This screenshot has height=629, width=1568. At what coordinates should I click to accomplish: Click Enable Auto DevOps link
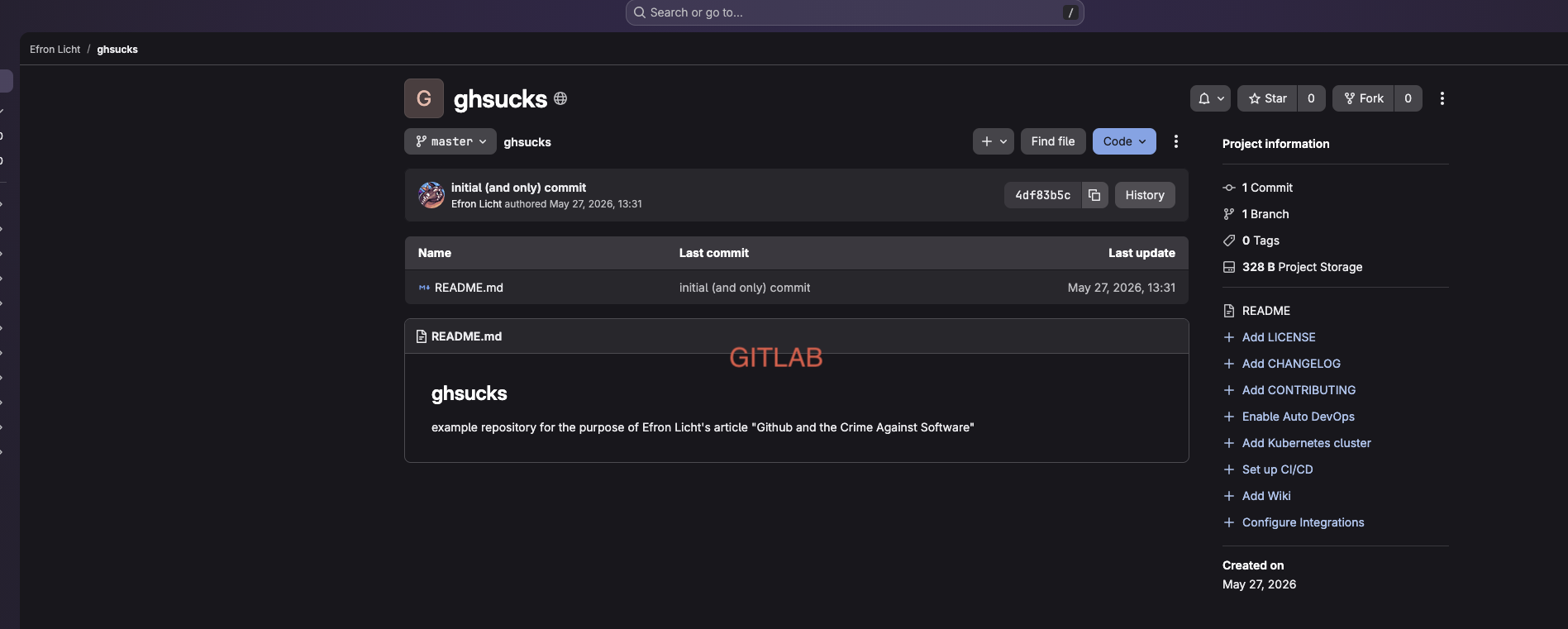click(x=1299, y=417)
